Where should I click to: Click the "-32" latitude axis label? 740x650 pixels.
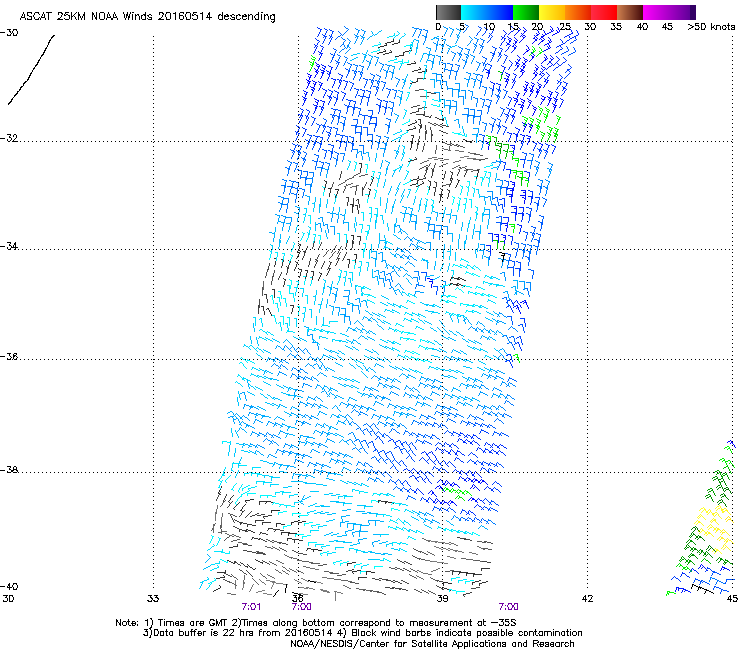point(9,138)
